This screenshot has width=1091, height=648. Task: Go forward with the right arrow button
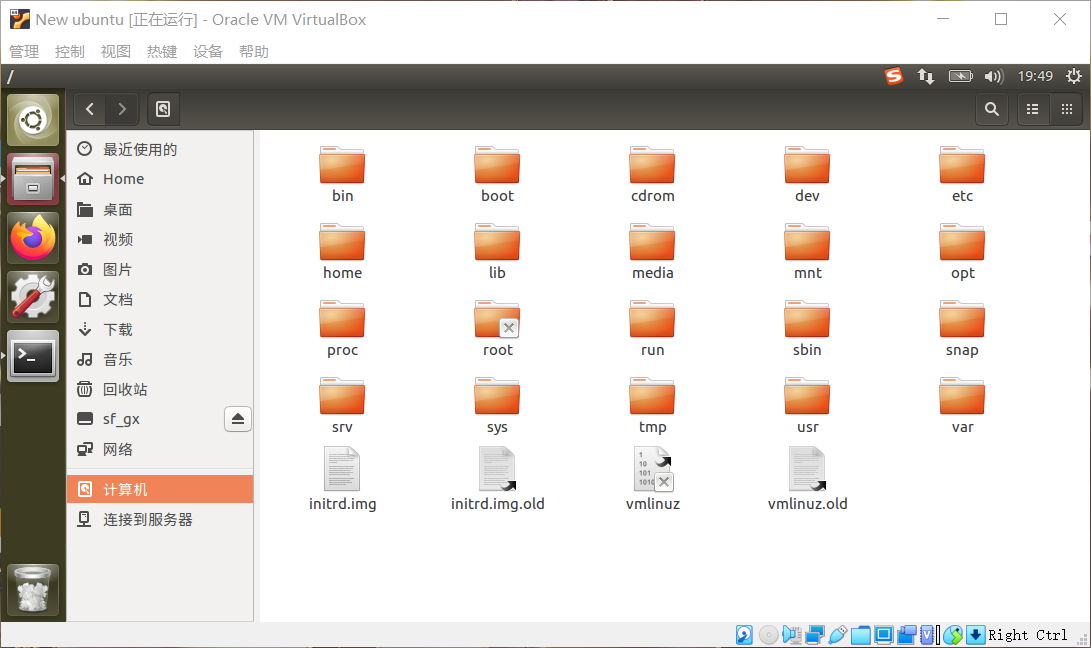pos(122,109)
